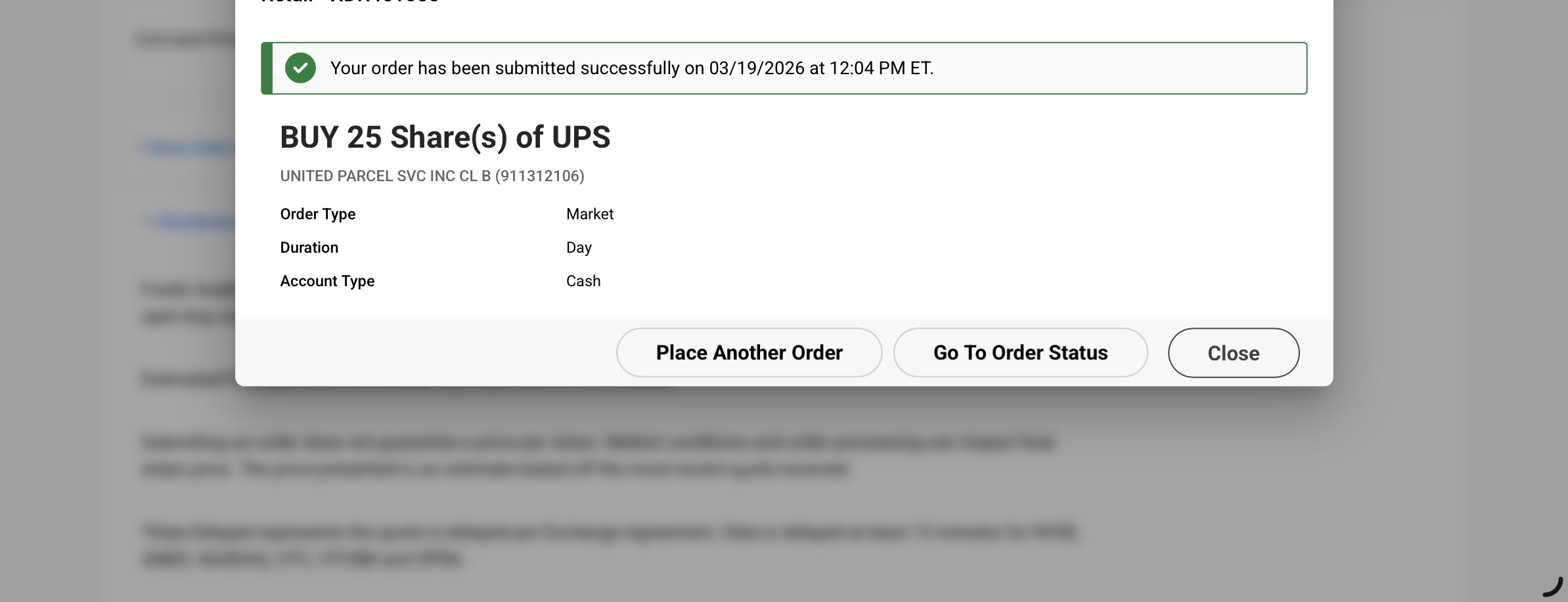This screenshot has height=602, width=1568.
Task: Click the Duration label
Action: (x=309, y=247)
